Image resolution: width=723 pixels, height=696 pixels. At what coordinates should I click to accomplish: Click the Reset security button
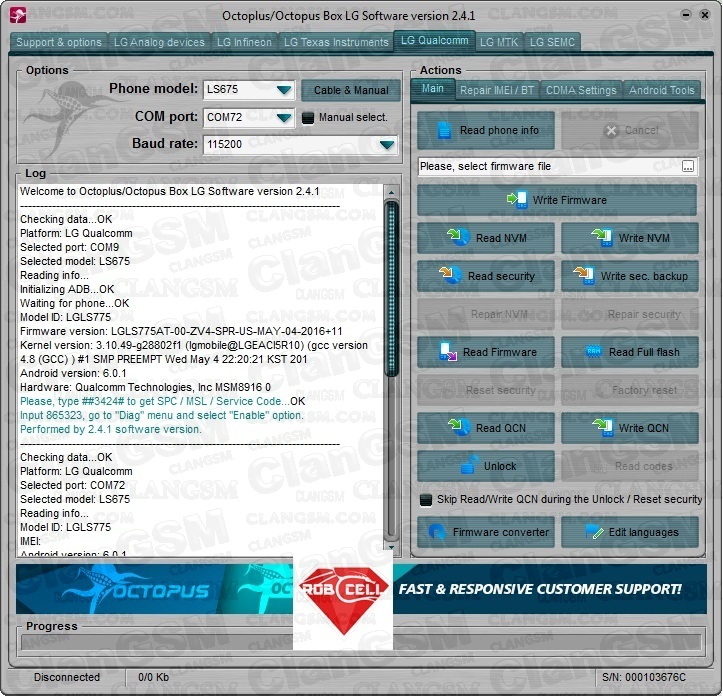(486, 390)
